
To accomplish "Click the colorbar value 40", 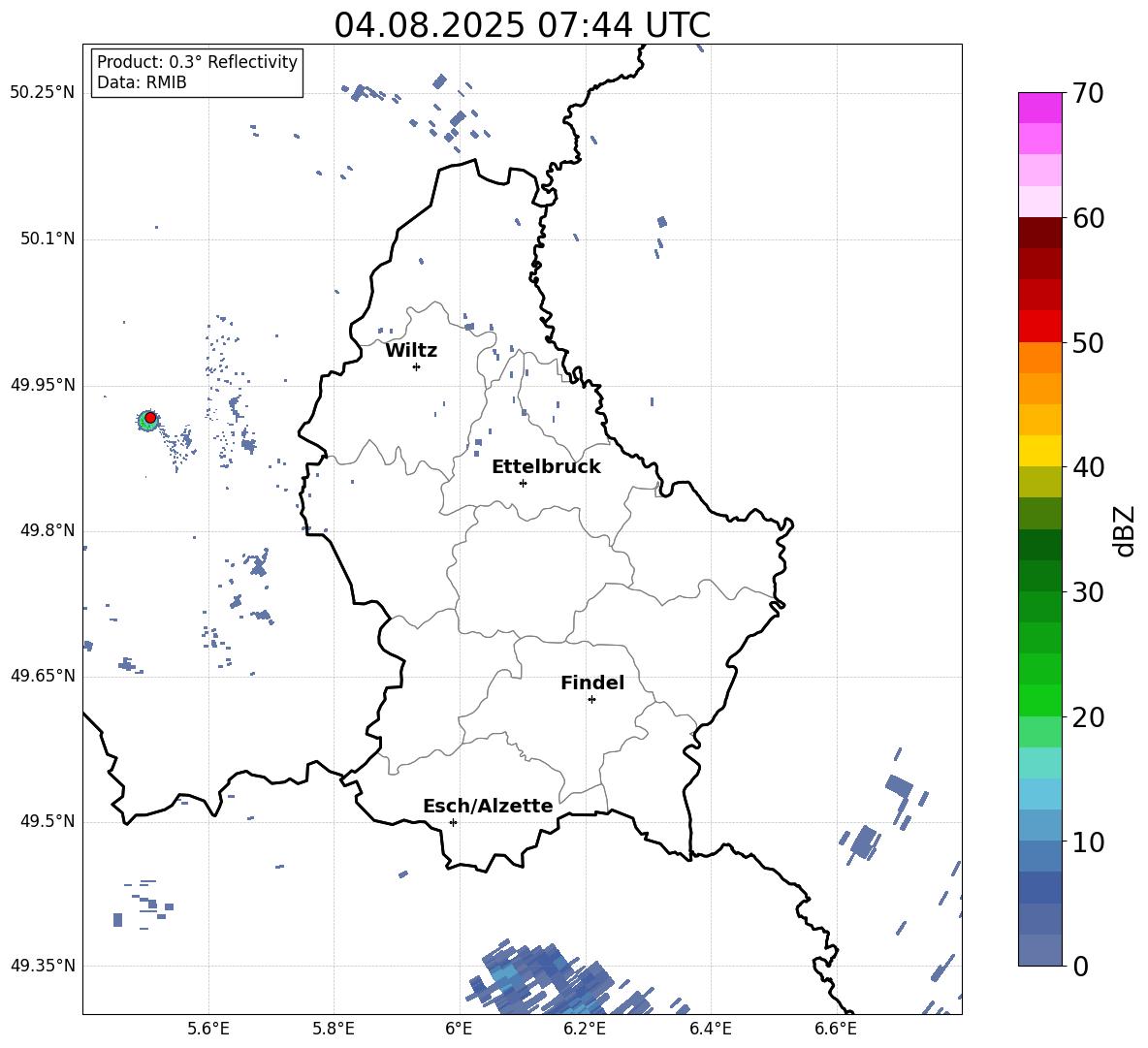I will coord(1088,467).
